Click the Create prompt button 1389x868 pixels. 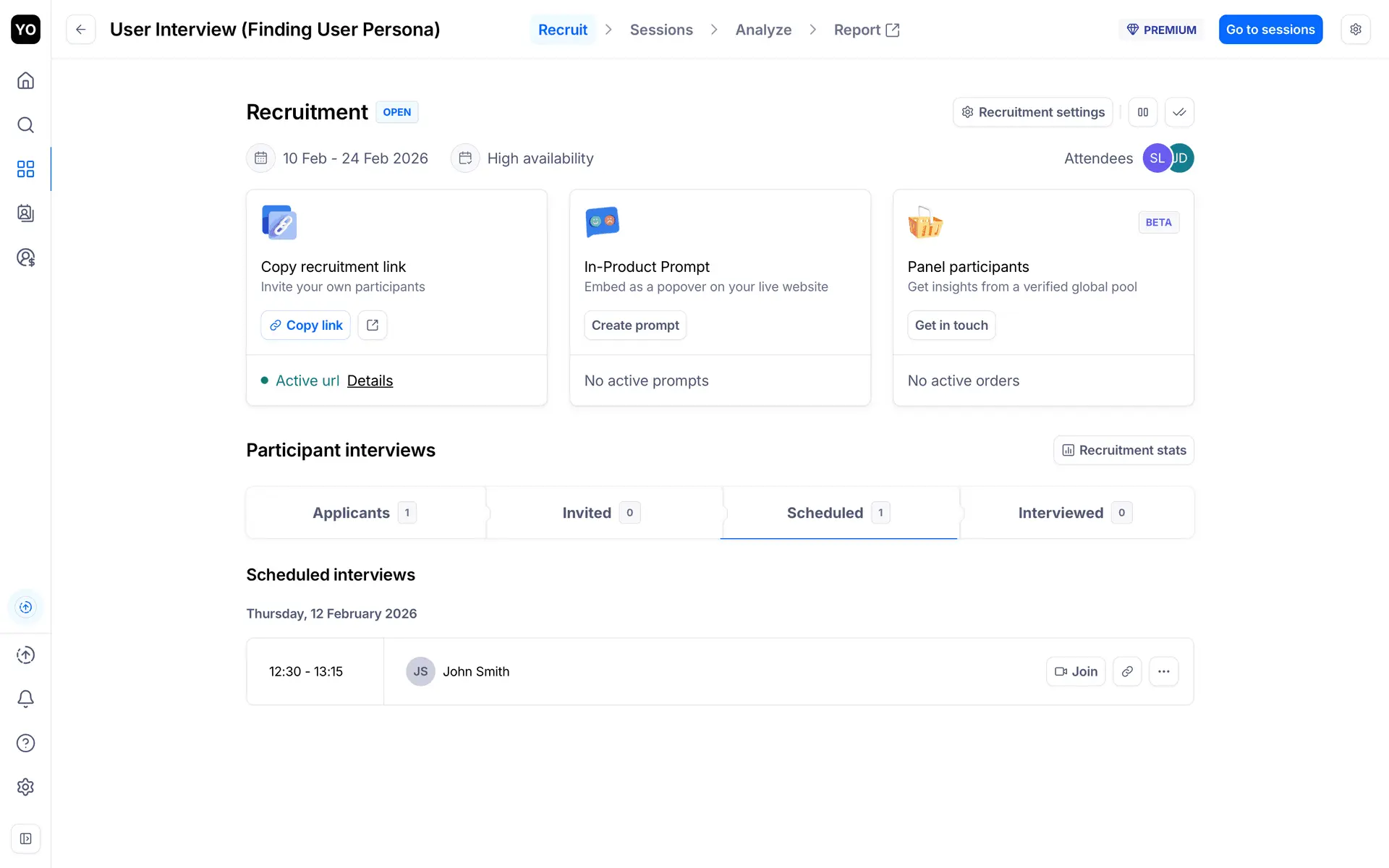634,325
